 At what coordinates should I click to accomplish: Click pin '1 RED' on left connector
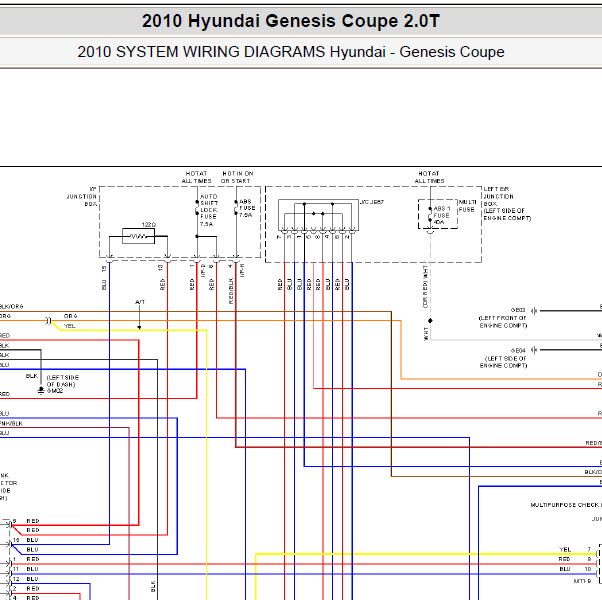[26, 559]
